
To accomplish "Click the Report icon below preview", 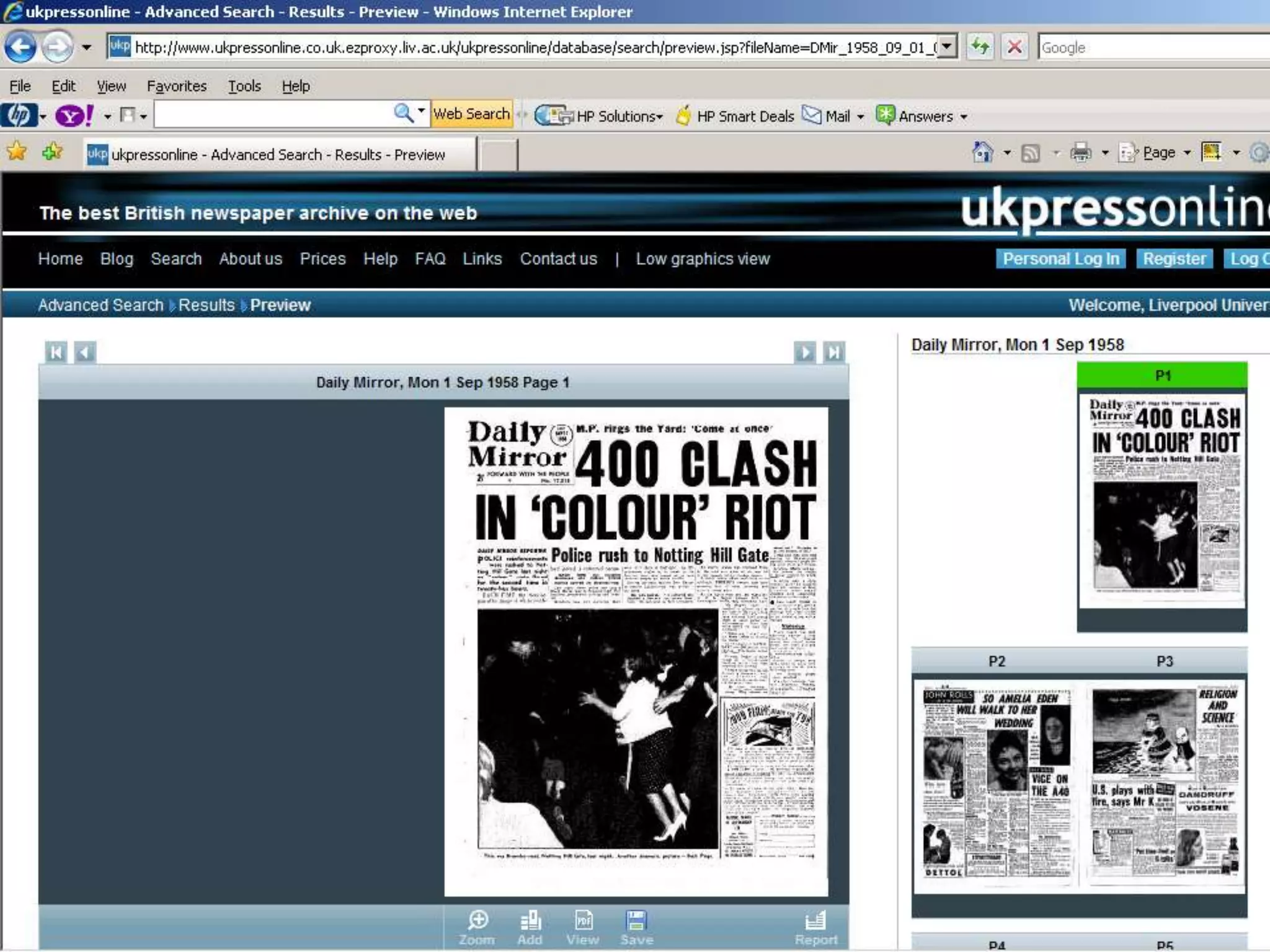I will (x=815, y=920).
